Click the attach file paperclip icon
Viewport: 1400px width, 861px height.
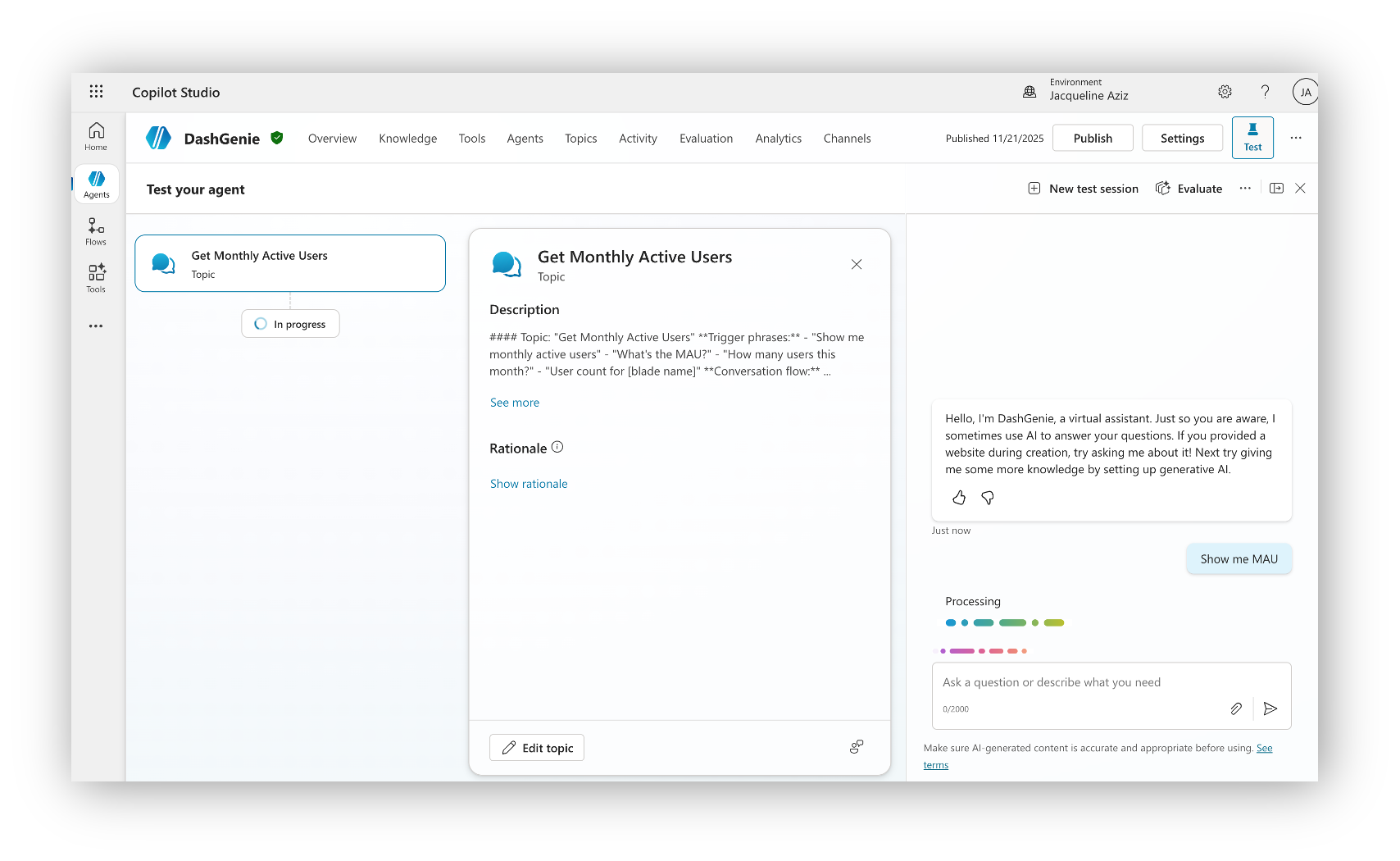(x=1236, y=708)
